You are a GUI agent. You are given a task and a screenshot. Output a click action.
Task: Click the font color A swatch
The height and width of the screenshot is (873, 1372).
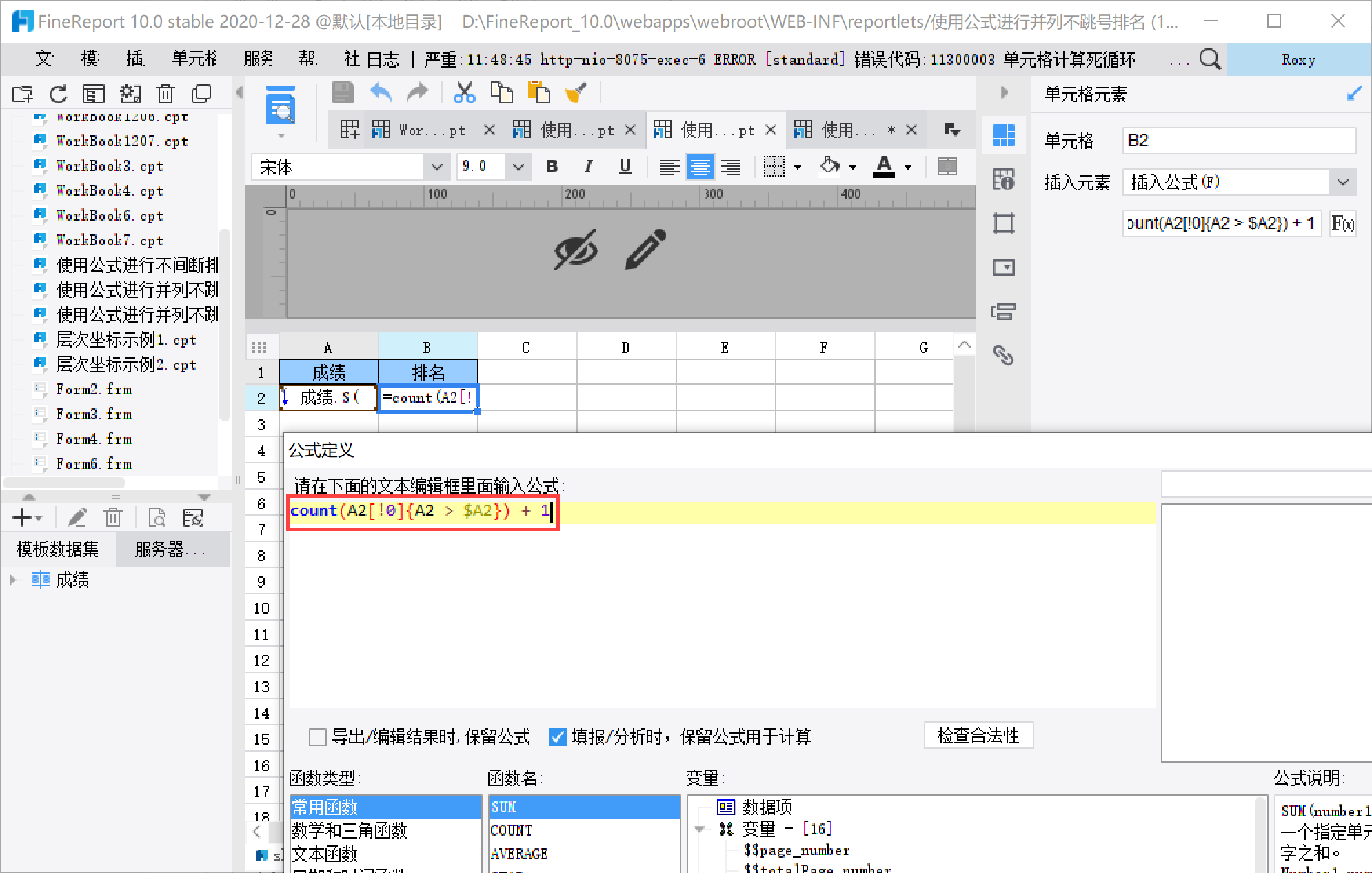pos(884,167)
